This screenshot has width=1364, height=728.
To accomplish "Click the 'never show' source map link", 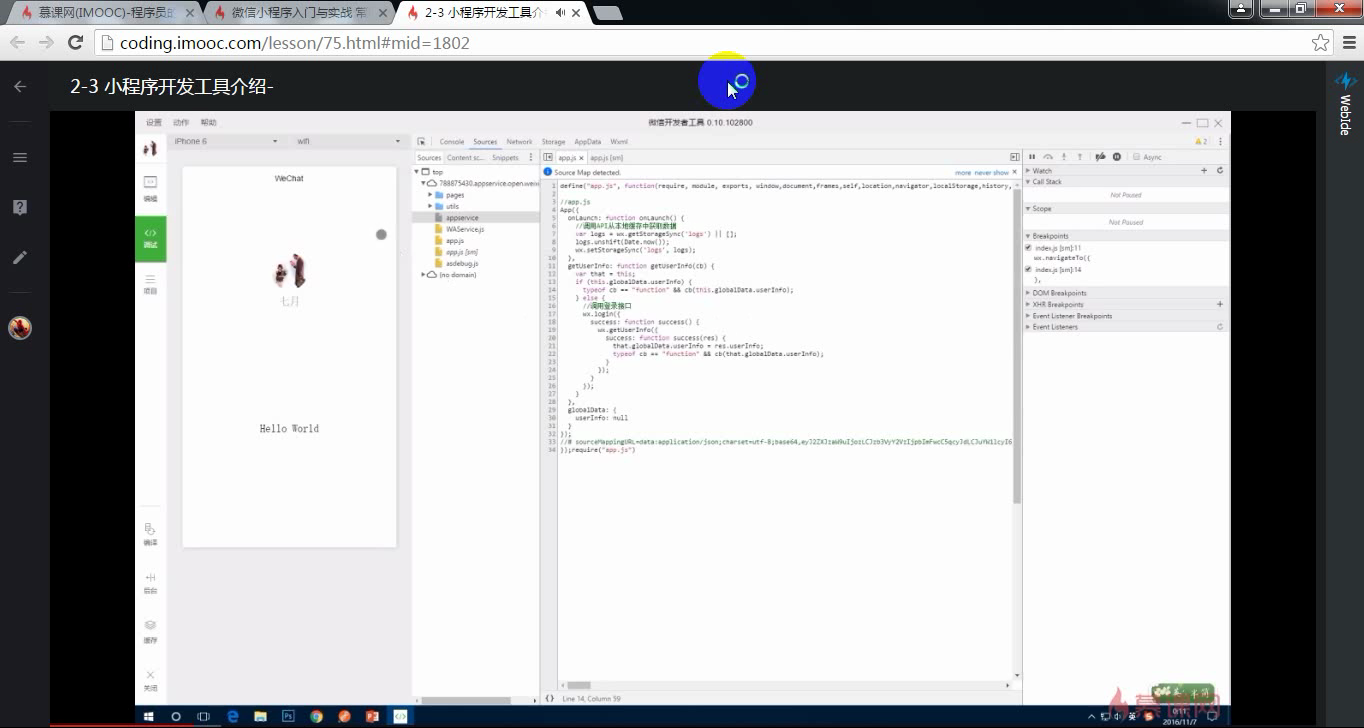I will pos(992,172).
